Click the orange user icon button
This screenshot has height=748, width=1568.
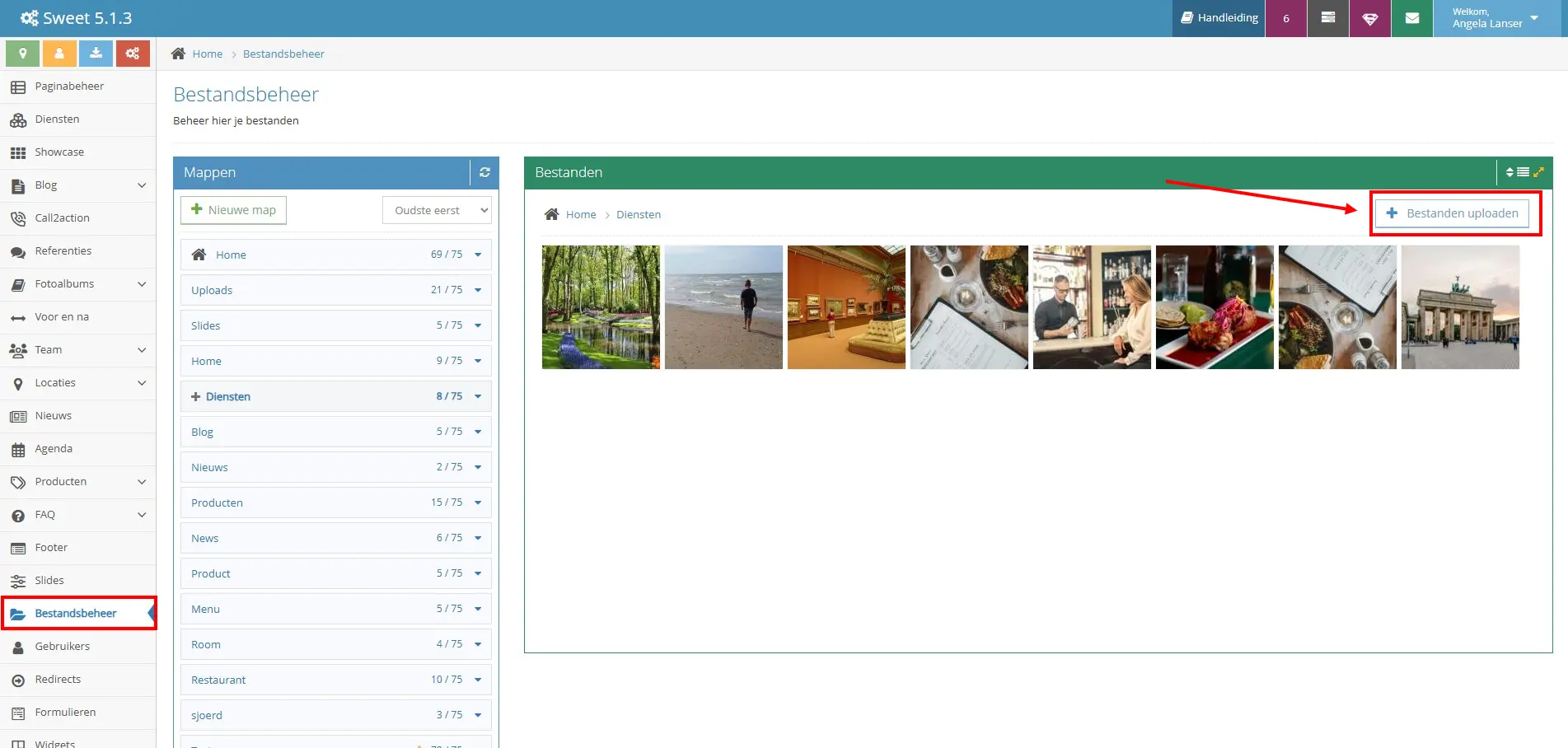click(x=59, y=54)
